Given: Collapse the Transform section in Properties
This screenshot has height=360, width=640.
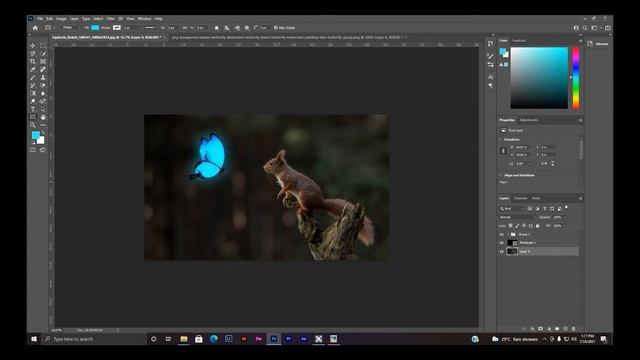Looking at the screenshot, I should tap(501, 140).
